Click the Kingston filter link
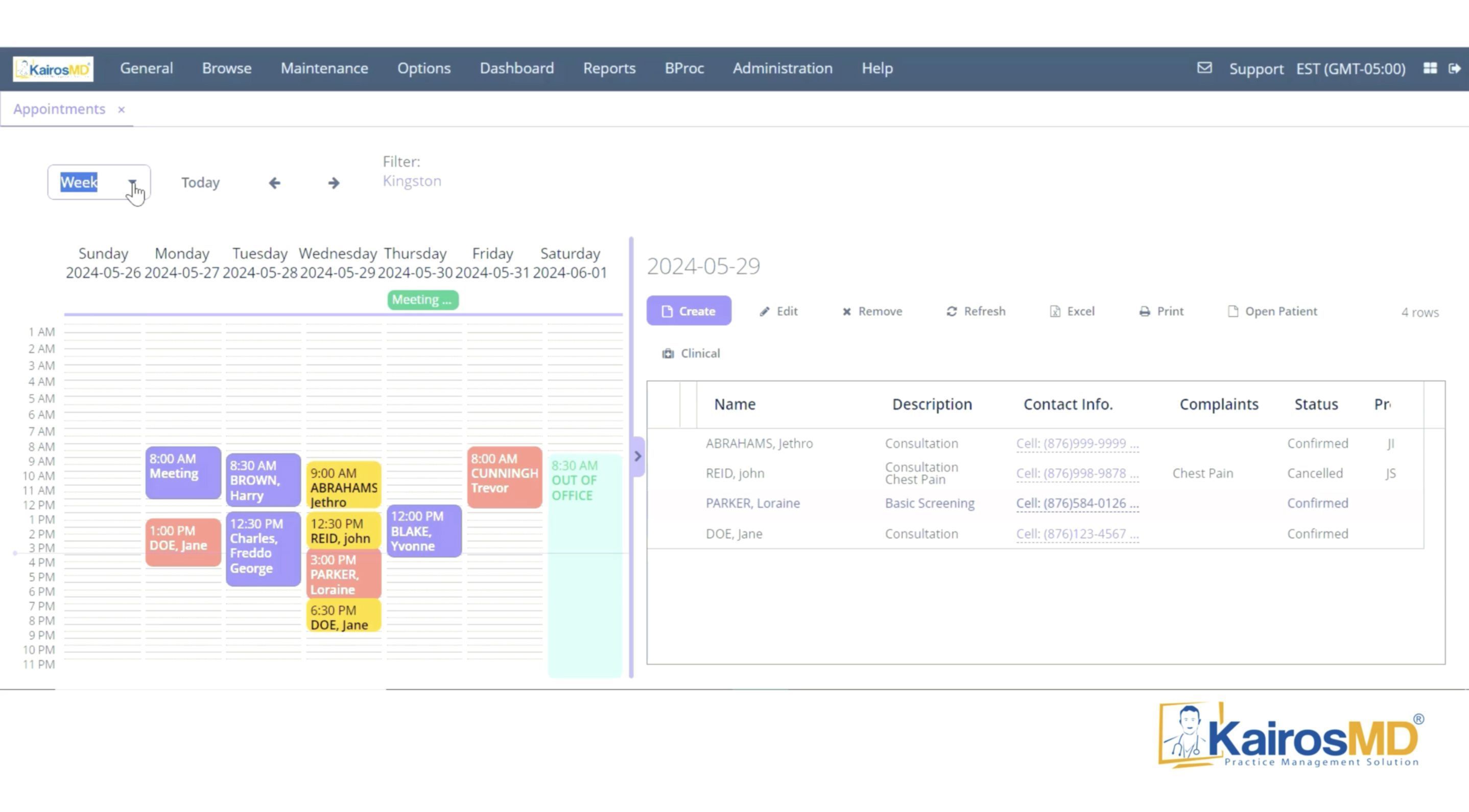 pyautogui.click(x=411, y=181)
